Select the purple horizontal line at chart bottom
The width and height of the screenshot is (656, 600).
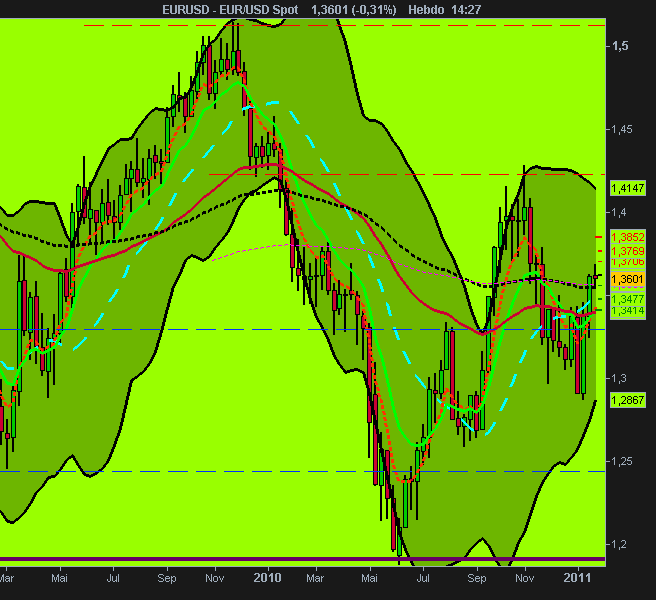302,559
